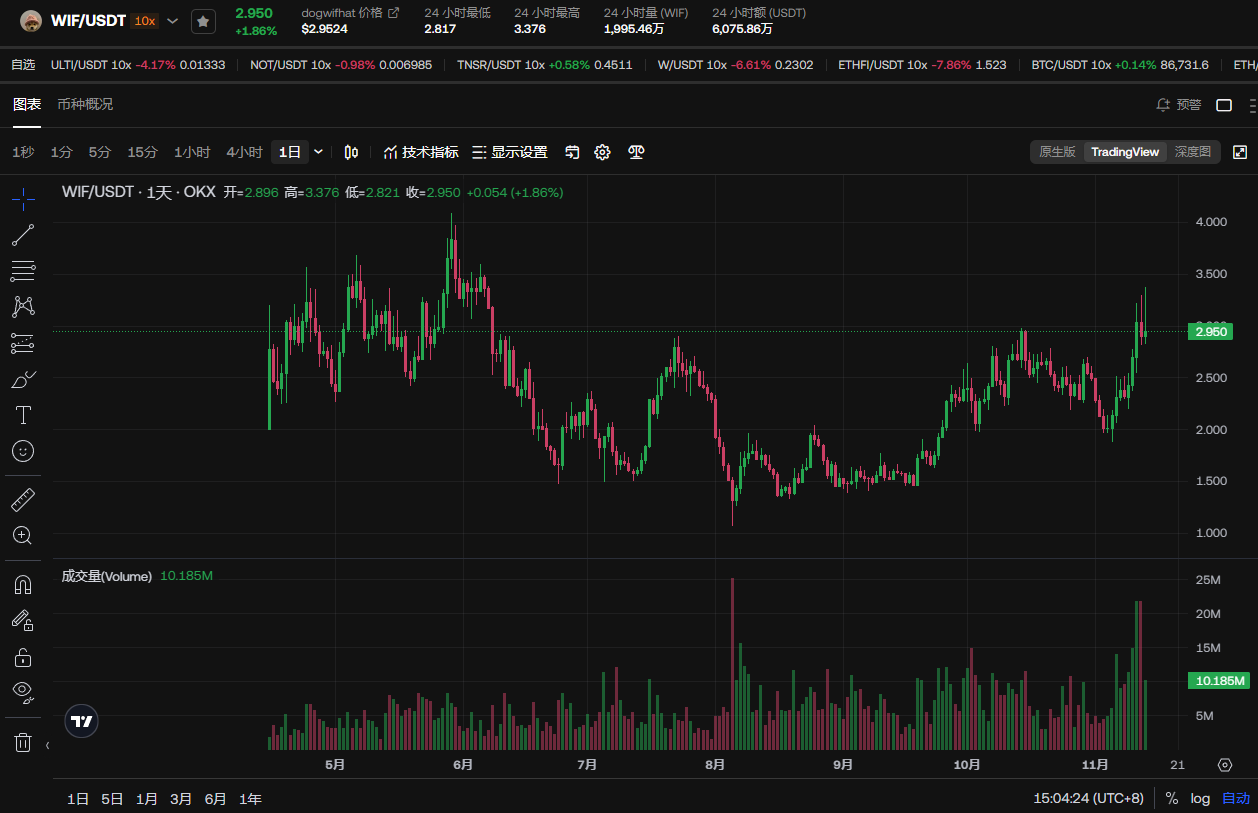Activate the magnet snap mode
The width and height of the screenshot is (1258, 813).
(x=23, y=584)
